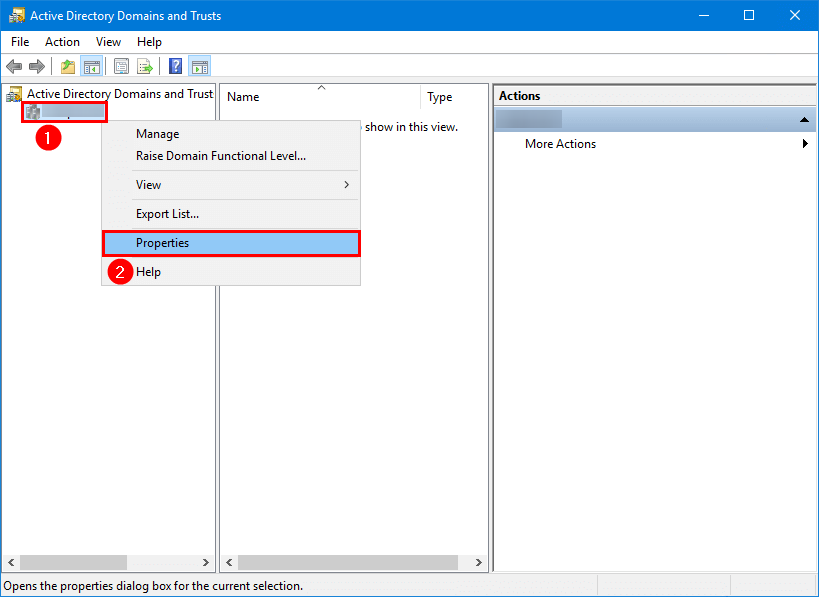This screenshot has height=597, width=819.
Task: Choose Raise Domain Functional Level option
Action: point(231,156)
